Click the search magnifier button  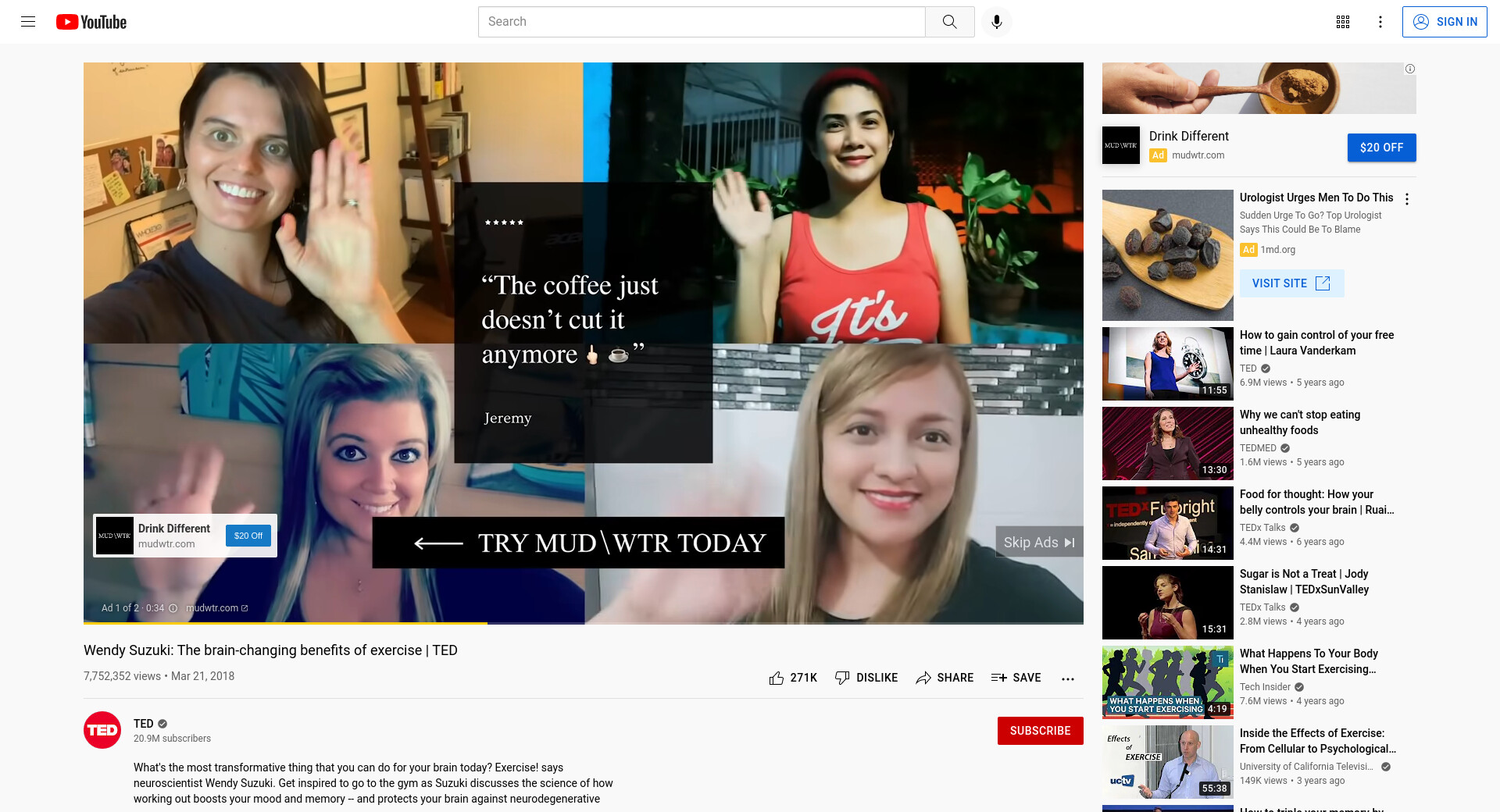[949, 22]
